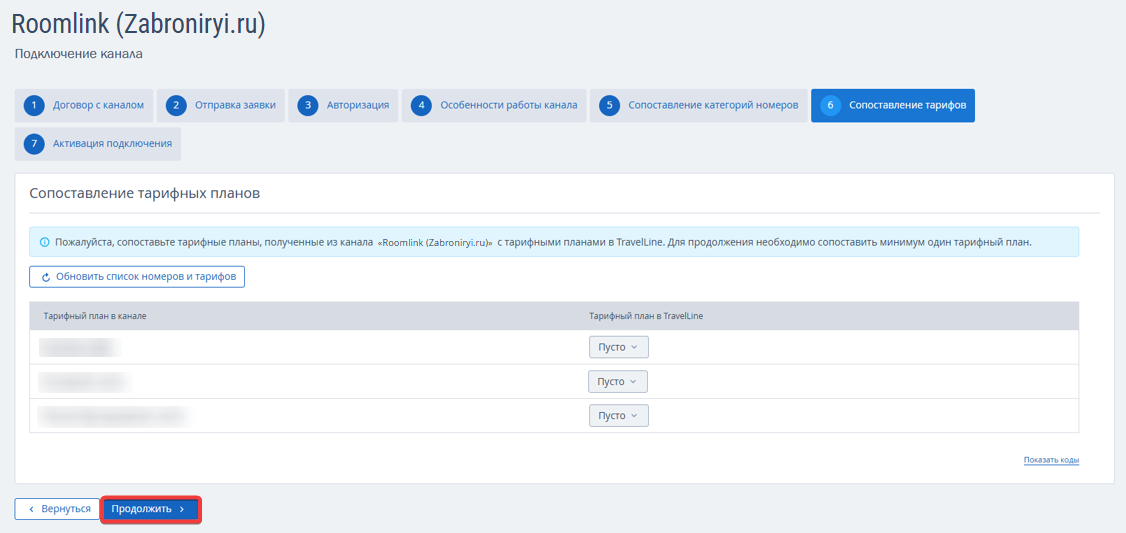Click the step 2 number circle icon

pos(177,105)
